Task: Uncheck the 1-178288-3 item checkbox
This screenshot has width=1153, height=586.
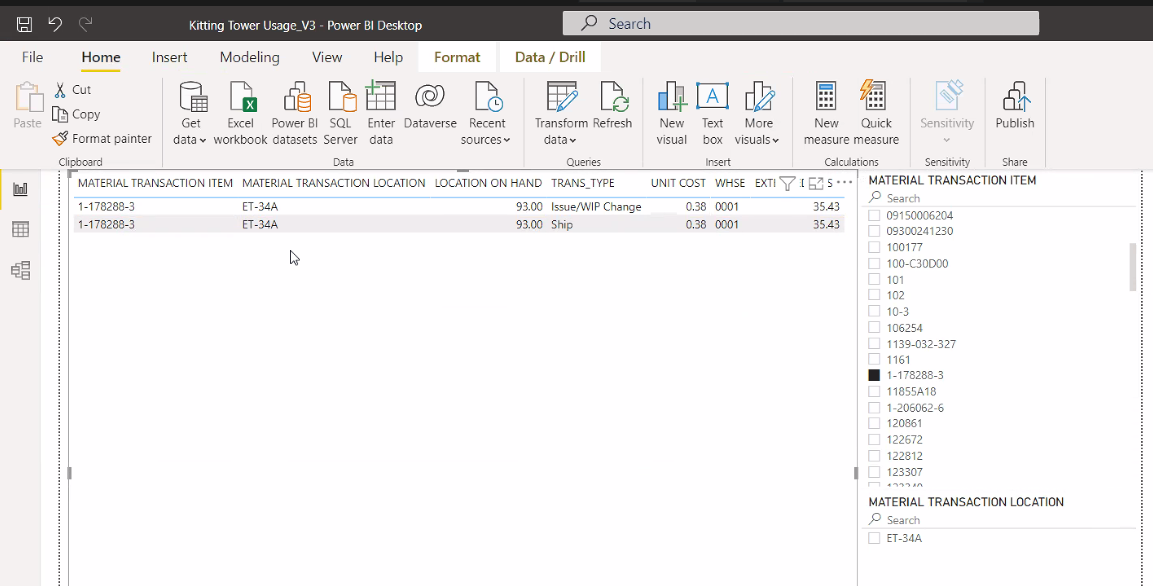Action: tap(874, 375)
